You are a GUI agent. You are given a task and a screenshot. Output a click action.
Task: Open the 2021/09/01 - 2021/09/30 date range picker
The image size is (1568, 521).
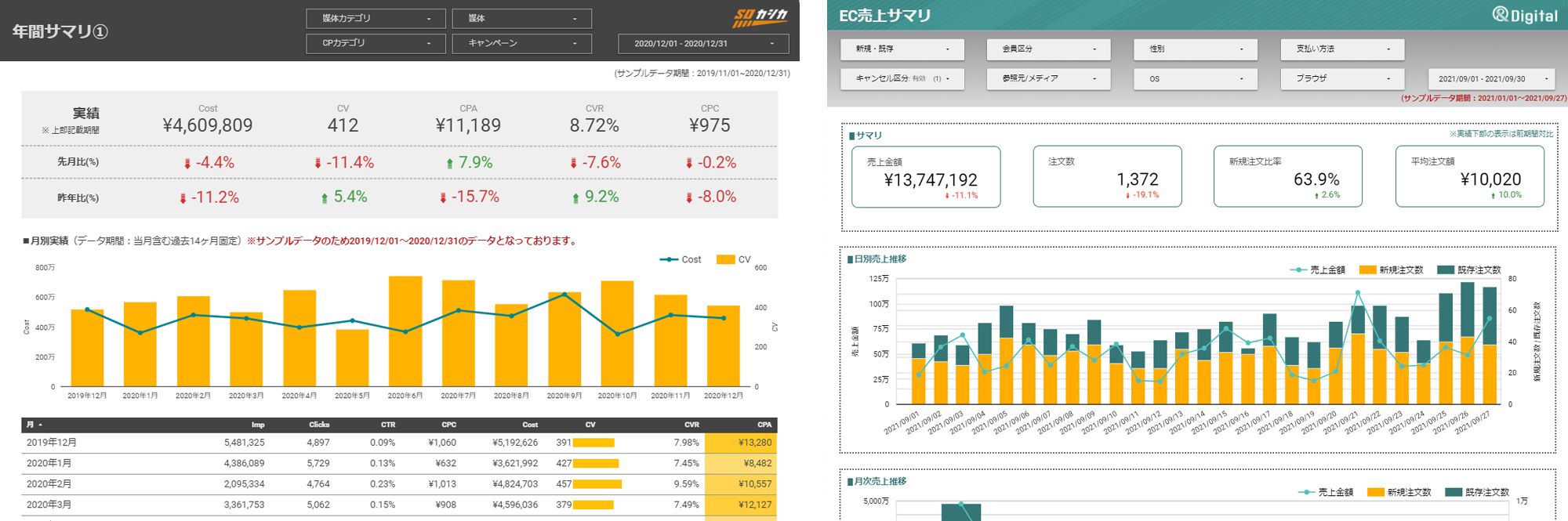click(1491, 78)
